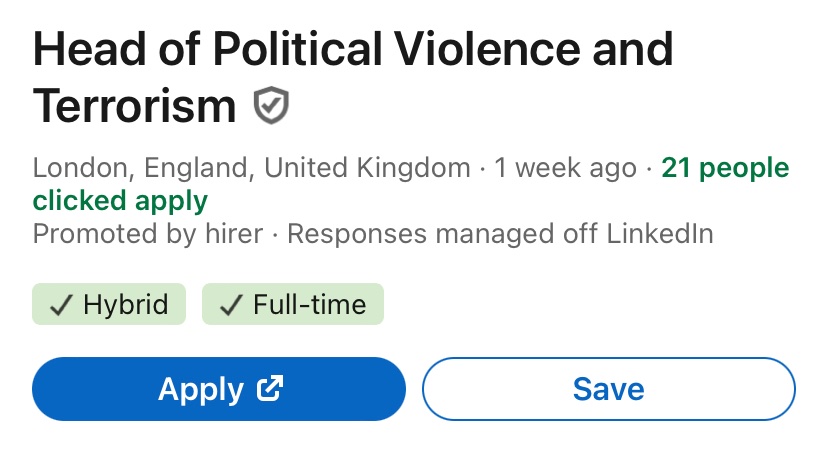
Task: Click 'Responses managed off LinkedIn' text
Action: pos(500,234)
